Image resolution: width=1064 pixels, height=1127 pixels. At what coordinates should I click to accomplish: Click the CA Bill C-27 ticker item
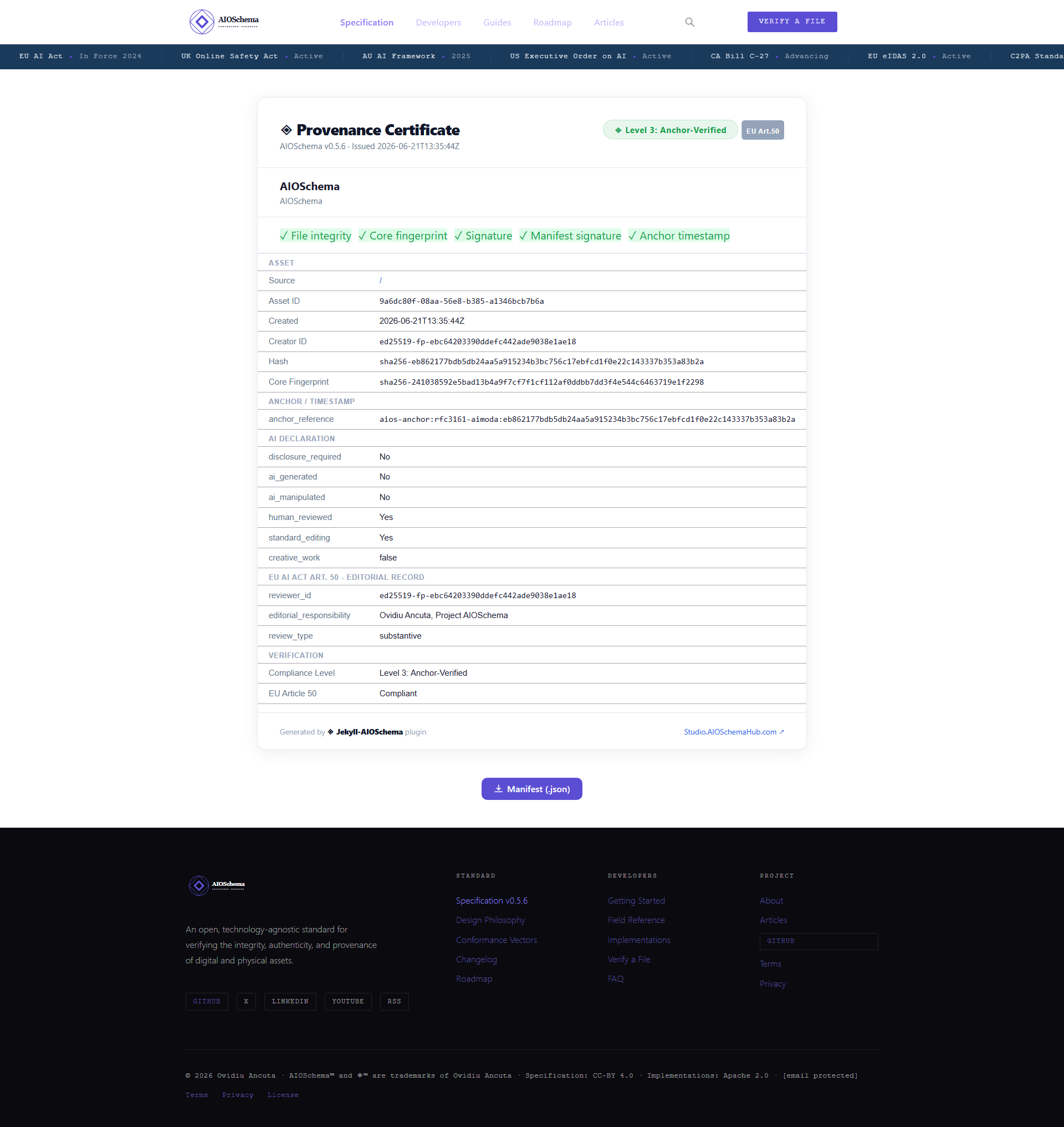(769, 56)
